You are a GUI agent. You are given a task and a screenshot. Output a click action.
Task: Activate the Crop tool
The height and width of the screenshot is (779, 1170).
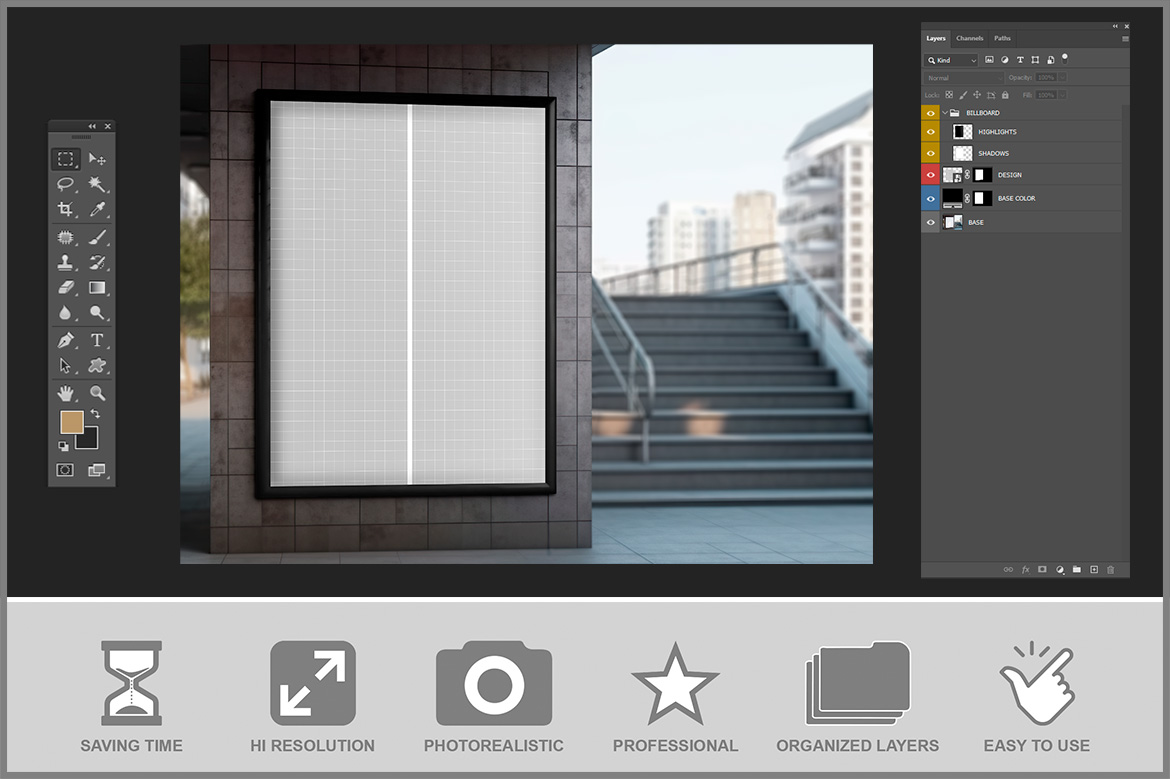click(65, 210)
